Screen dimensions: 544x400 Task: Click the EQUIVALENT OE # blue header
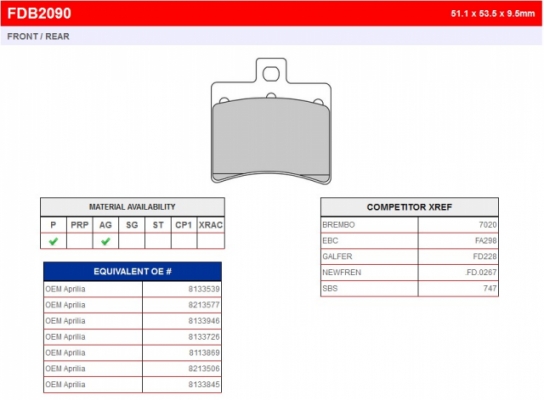point(133,271)
